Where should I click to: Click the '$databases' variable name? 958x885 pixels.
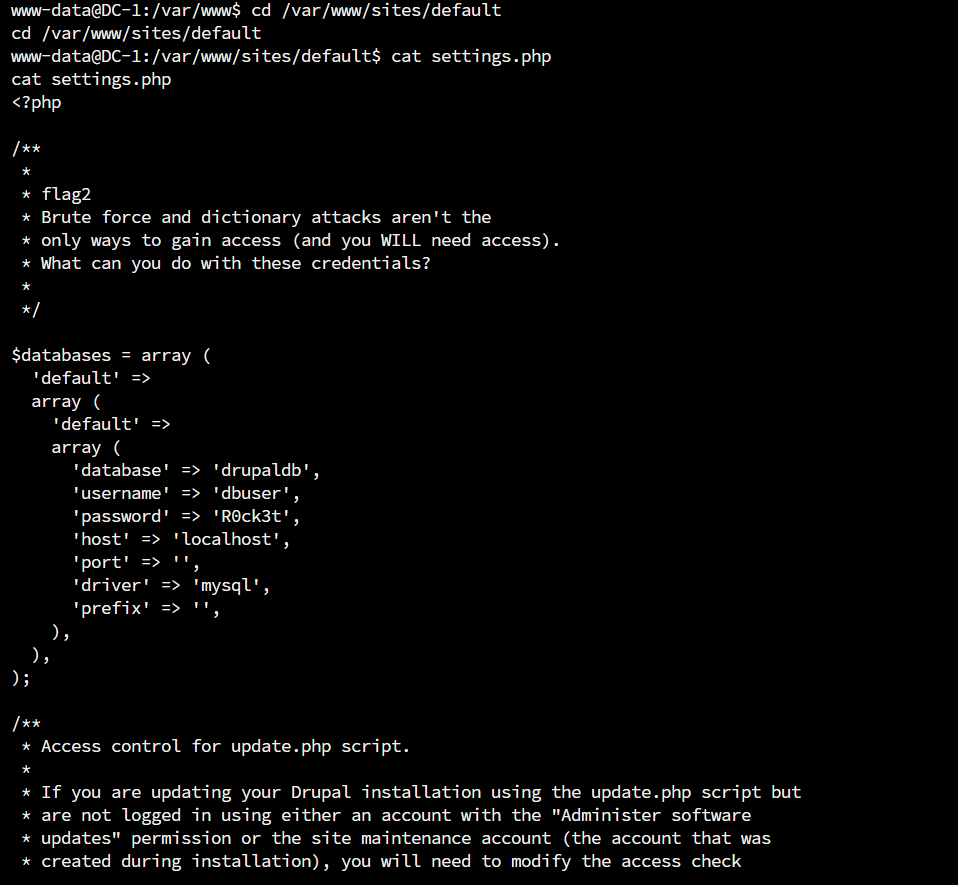pyautogui.click(x=61, y=355)
